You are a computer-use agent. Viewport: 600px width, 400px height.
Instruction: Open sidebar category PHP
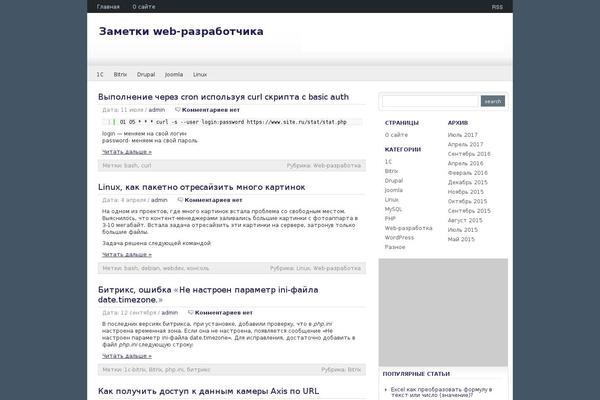tap(390, 219)
